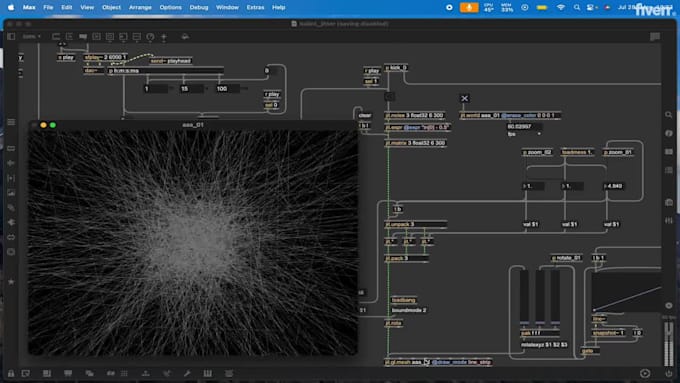This screenshot has width=680, height=383.
Task: Click the first vertical slider above pak
Action: tap(524, 297)
